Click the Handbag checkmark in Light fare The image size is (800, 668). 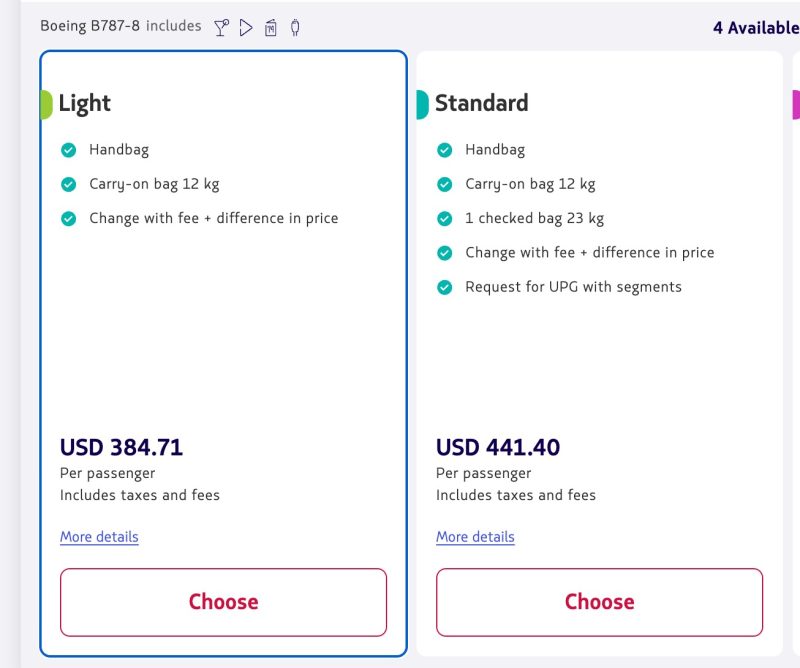pyautogui.click(x=69, y=150)
